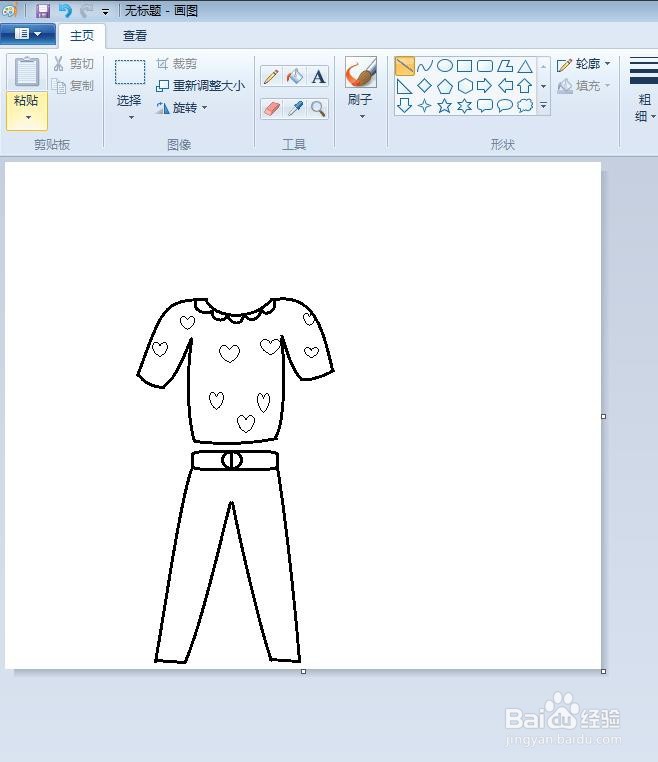Open the brushes dropdown arrow below 刷子
This screenshot has height=762, width=658.
pyautogui.click(x=362, y=117)
